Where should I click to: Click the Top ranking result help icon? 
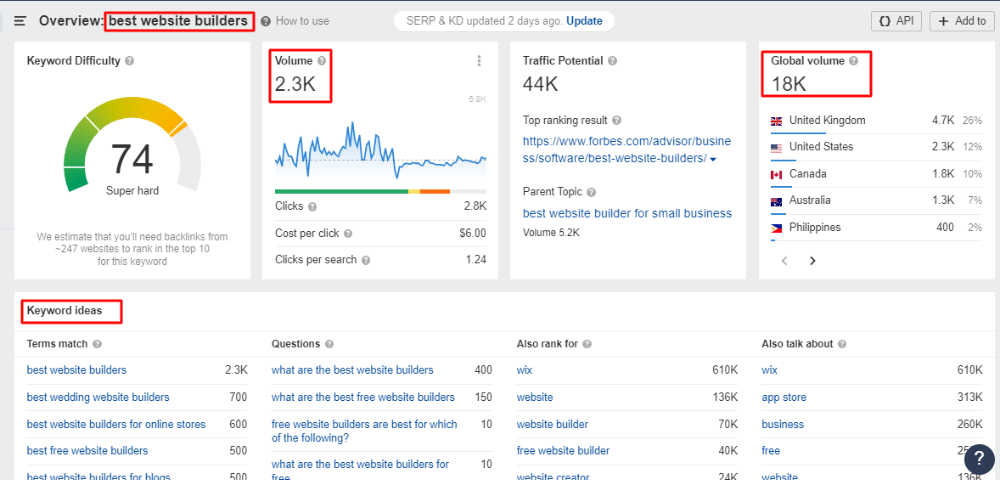617,120
